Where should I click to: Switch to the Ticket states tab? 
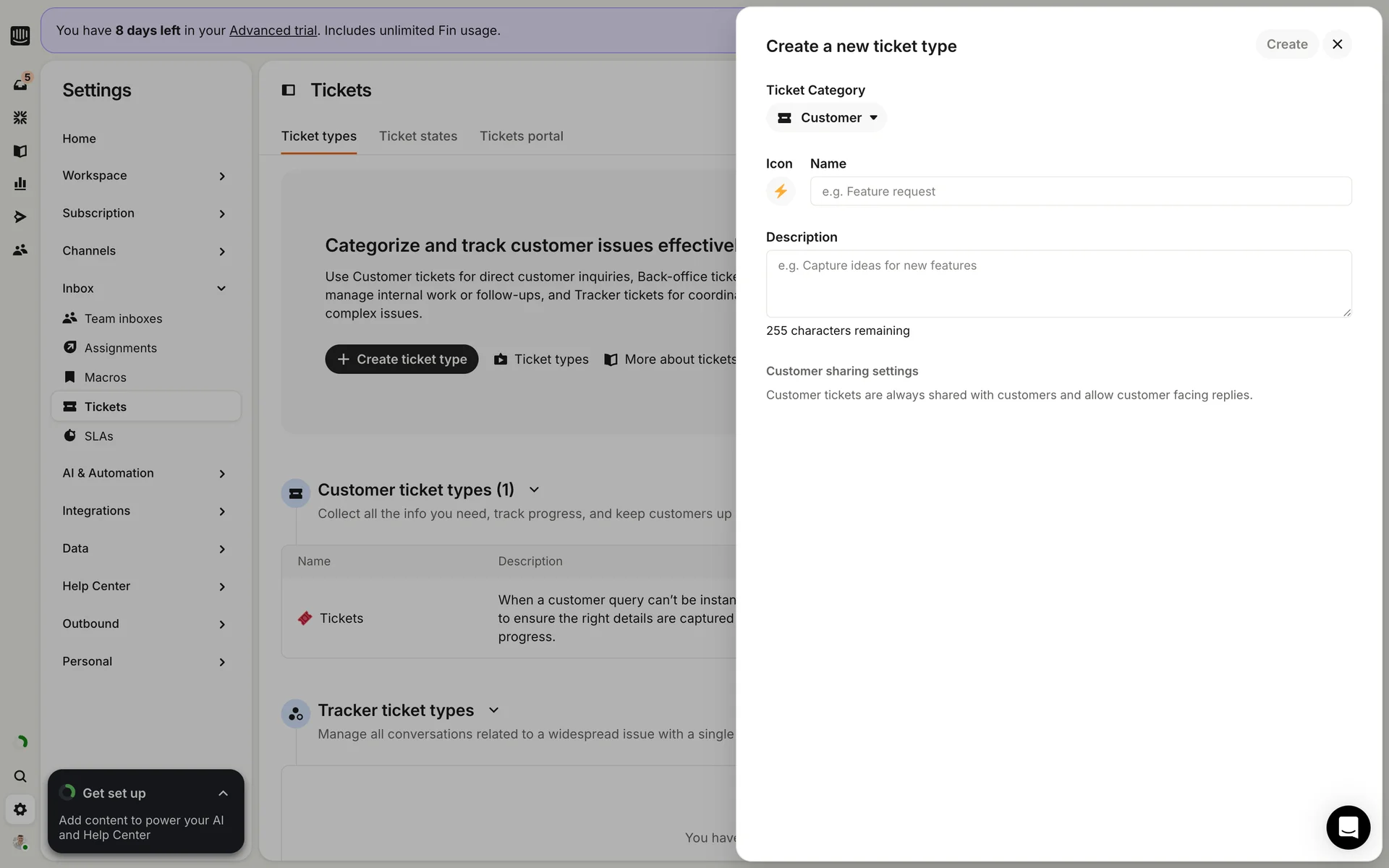[417, 136]
